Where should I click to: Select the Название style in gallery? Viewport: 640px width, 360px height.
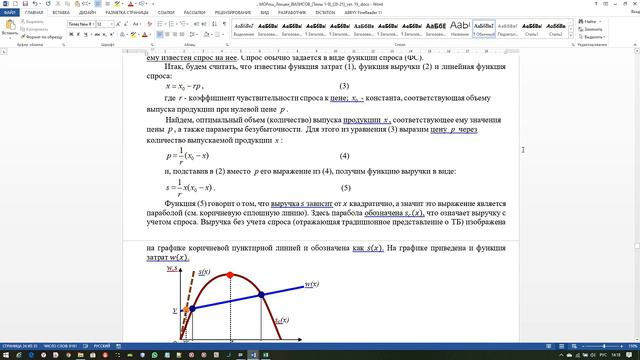coord(460,29)
